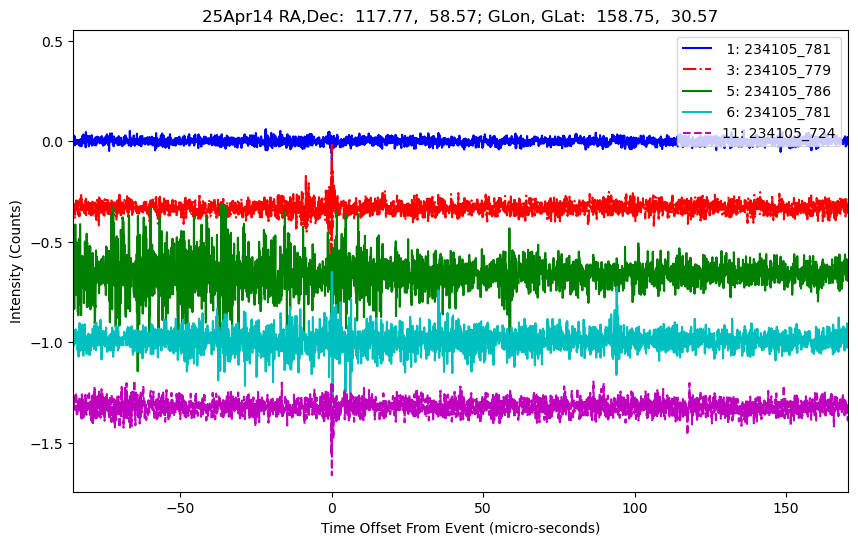Click the y-axis tick label 0.5
This screenshot has width=858, height=545.
(x=53, y=42)
